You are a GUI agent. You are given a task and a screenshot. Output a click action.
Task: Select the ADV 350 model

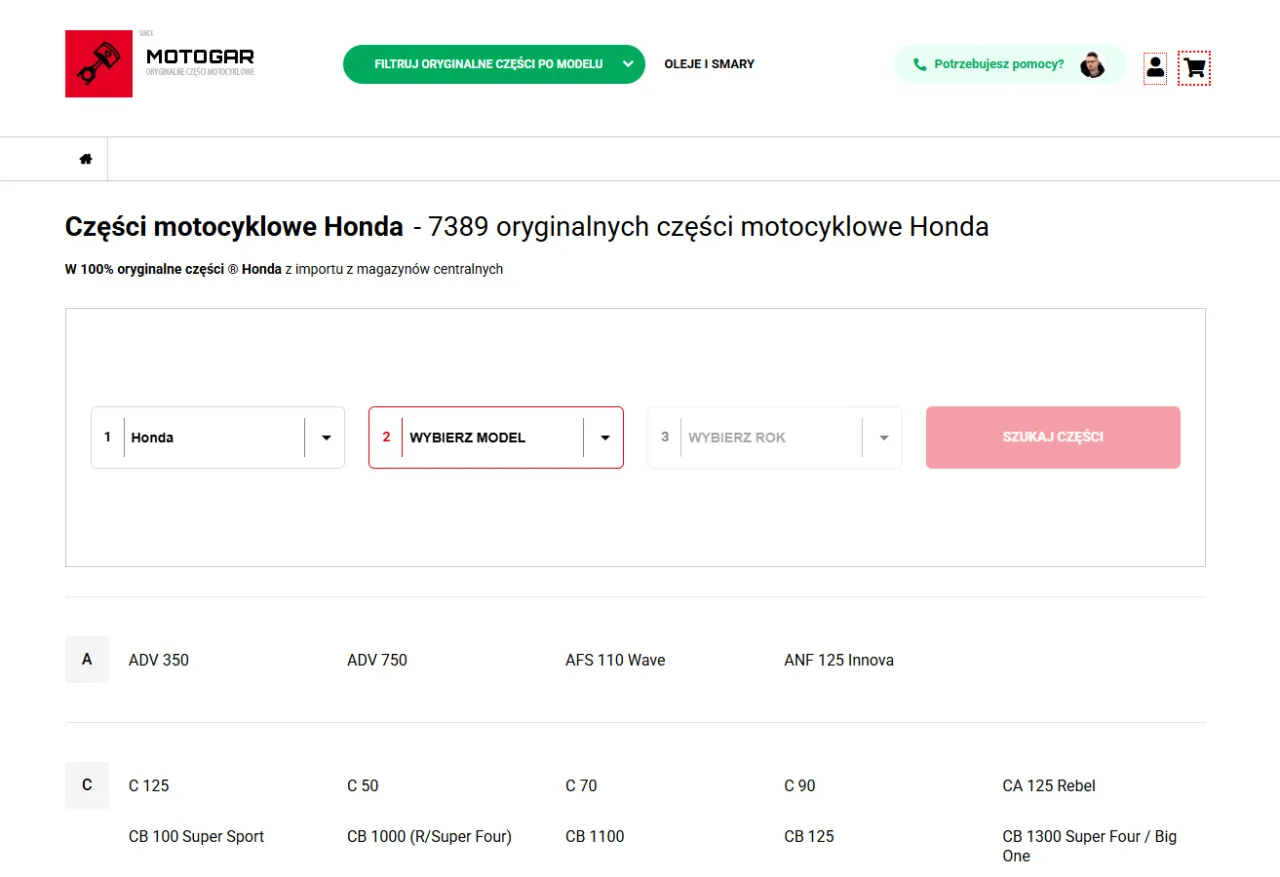[158, 660]
